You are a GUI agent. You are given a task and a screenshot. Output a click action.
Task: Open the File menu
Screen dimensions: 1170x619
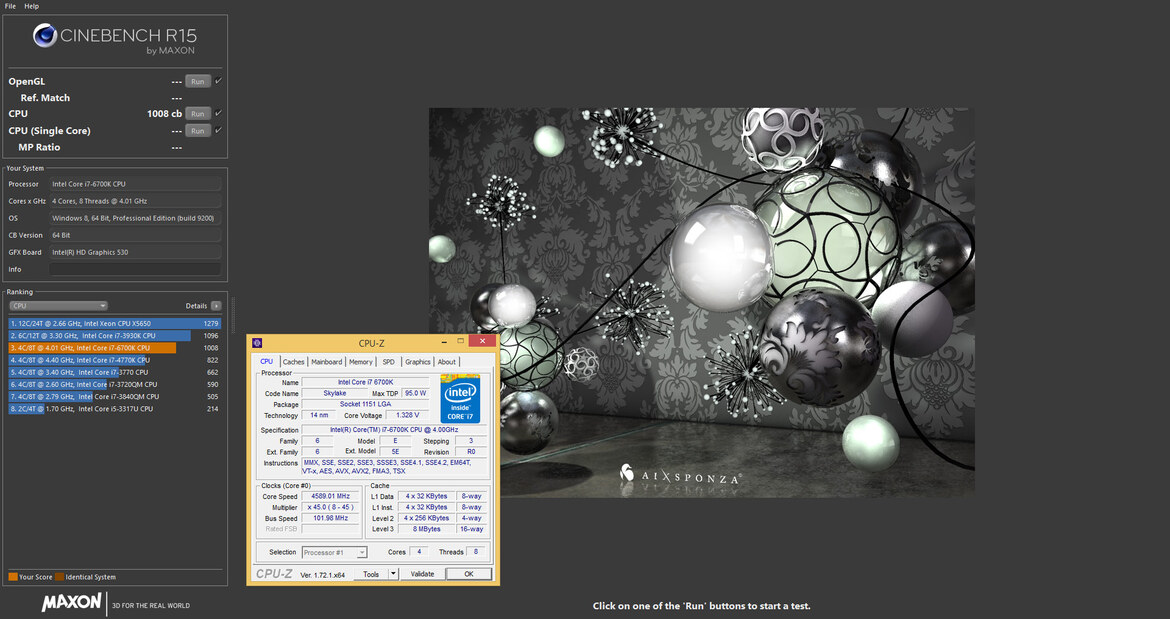[10, 6]
